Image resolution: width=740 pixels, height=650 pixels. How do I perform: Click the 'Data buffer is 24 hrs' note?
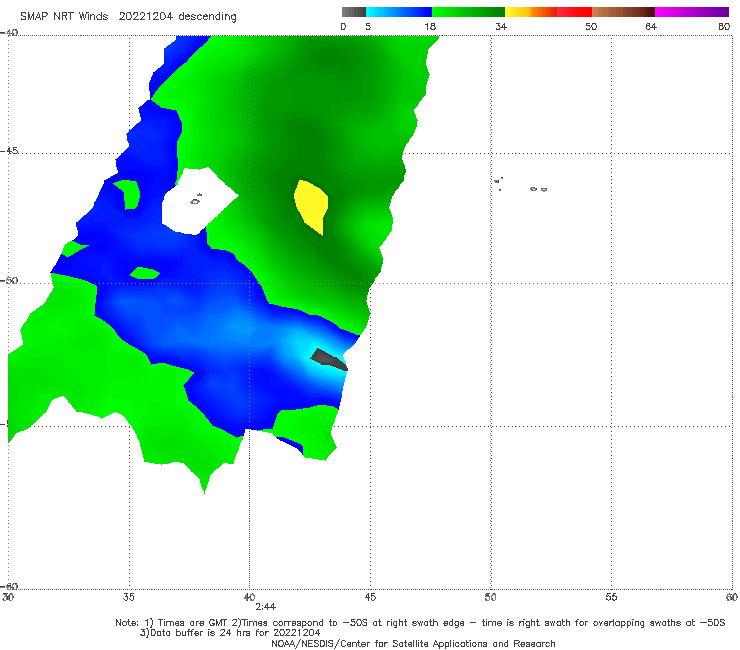click(x=230, y=633)
